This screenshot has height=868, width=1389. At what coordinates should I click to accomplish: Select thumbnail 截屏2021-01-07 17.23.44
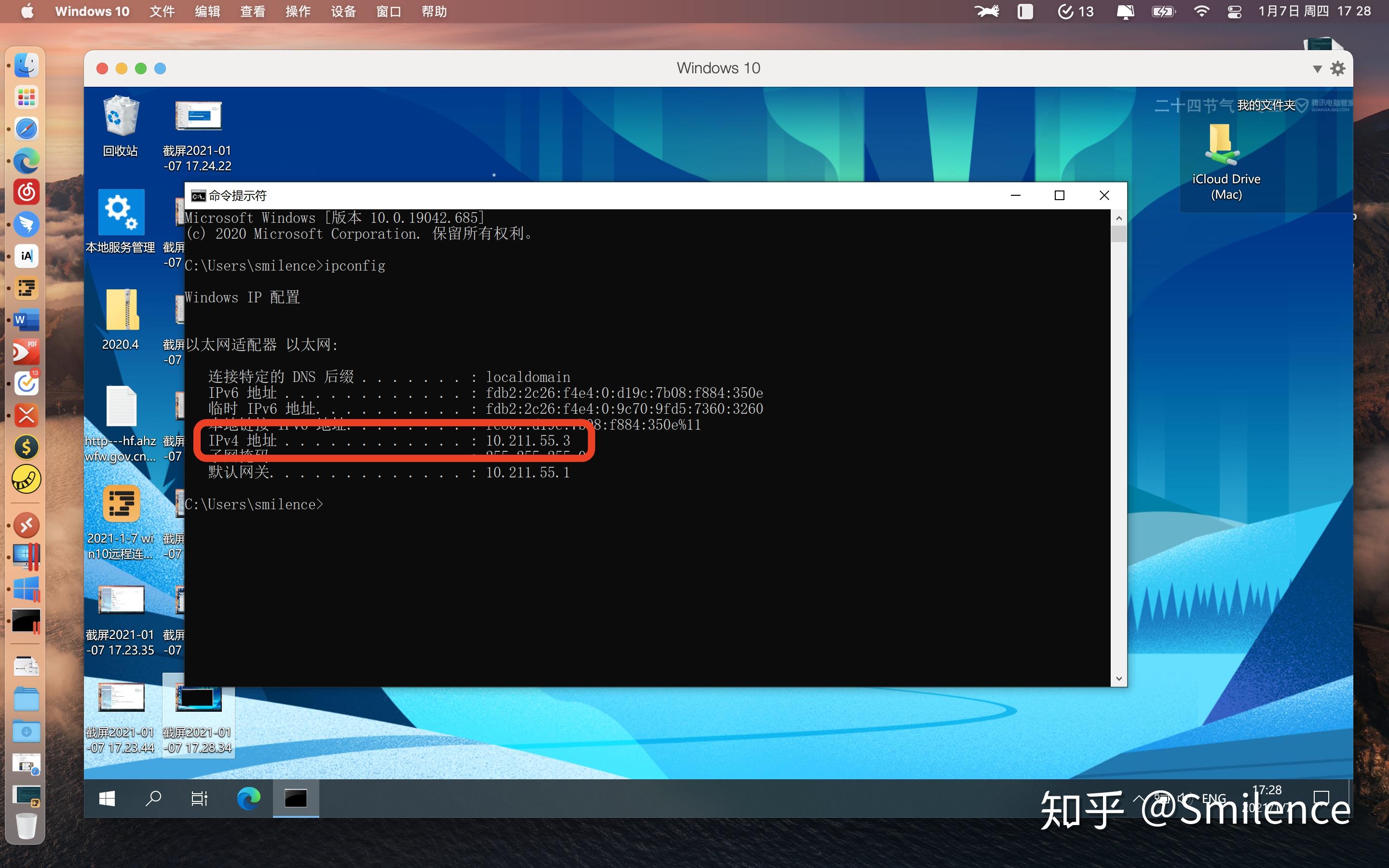tap(121, 718)
